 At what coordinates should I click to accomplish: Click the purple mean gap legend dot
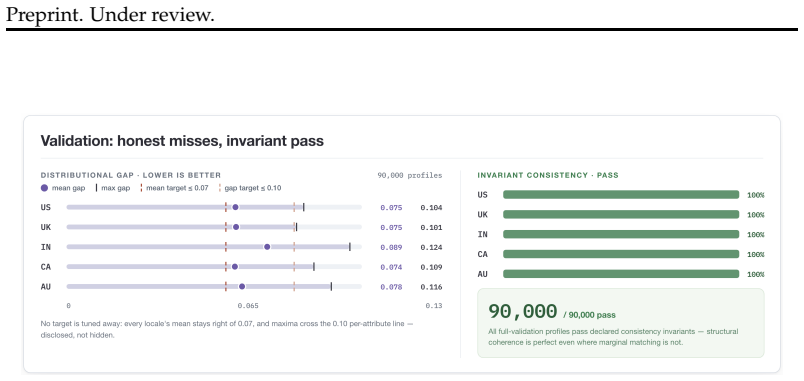click(x=44, y=188)
